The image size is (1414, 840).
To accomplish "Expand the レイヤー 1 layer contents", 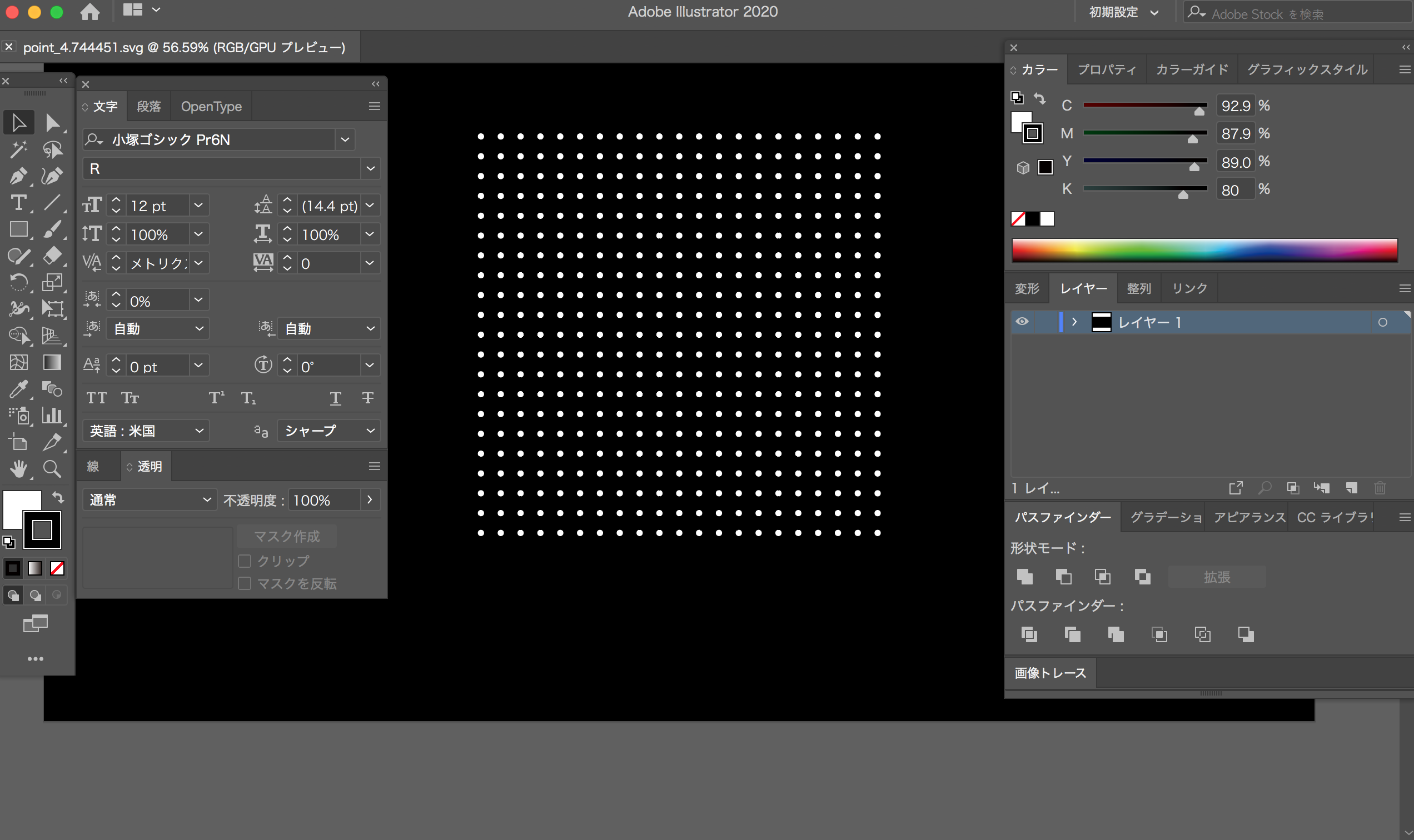I will click(1074, 322).
